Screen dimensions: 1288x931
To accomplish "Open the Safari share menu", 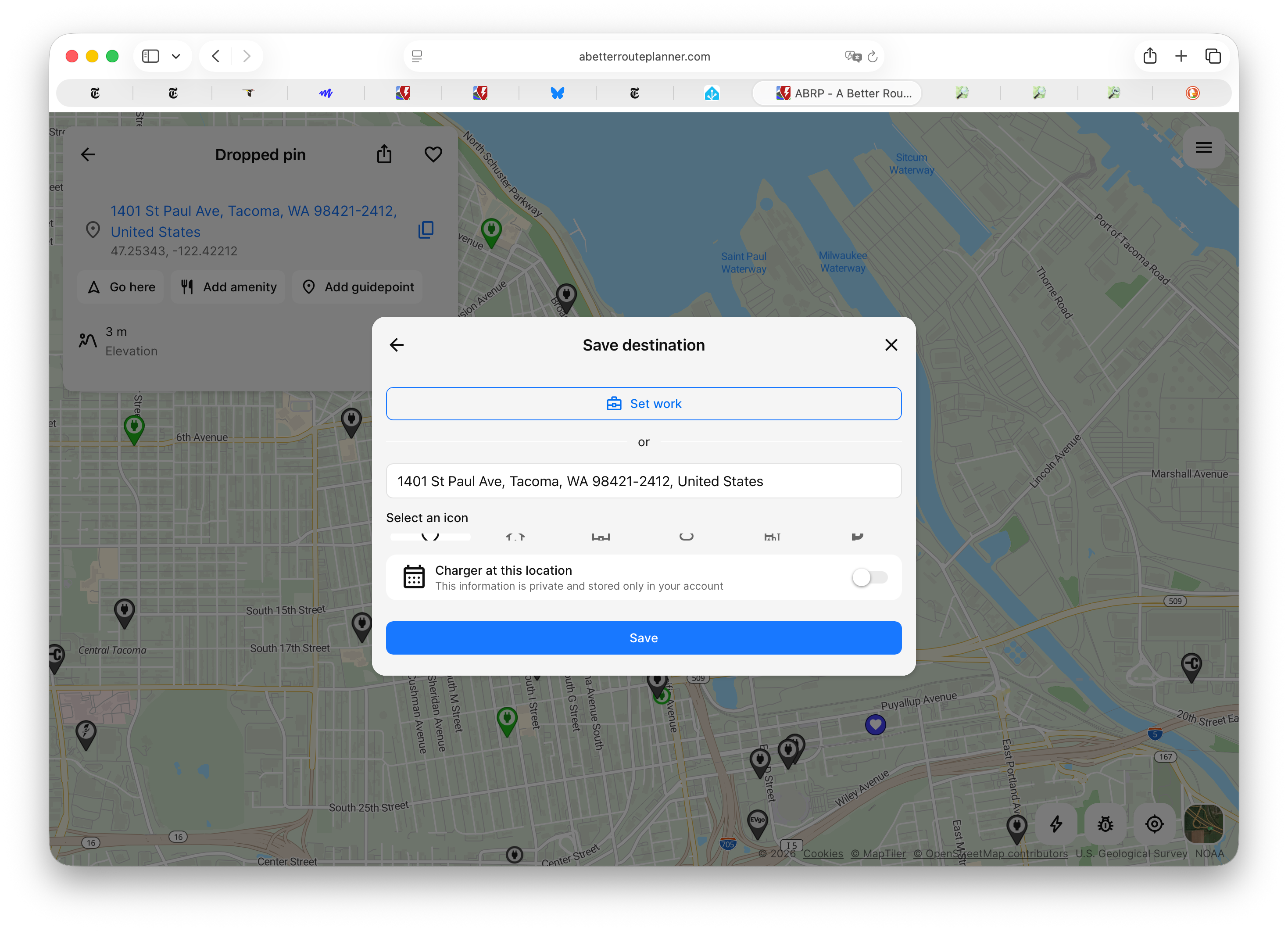I will pos(1150,56).
